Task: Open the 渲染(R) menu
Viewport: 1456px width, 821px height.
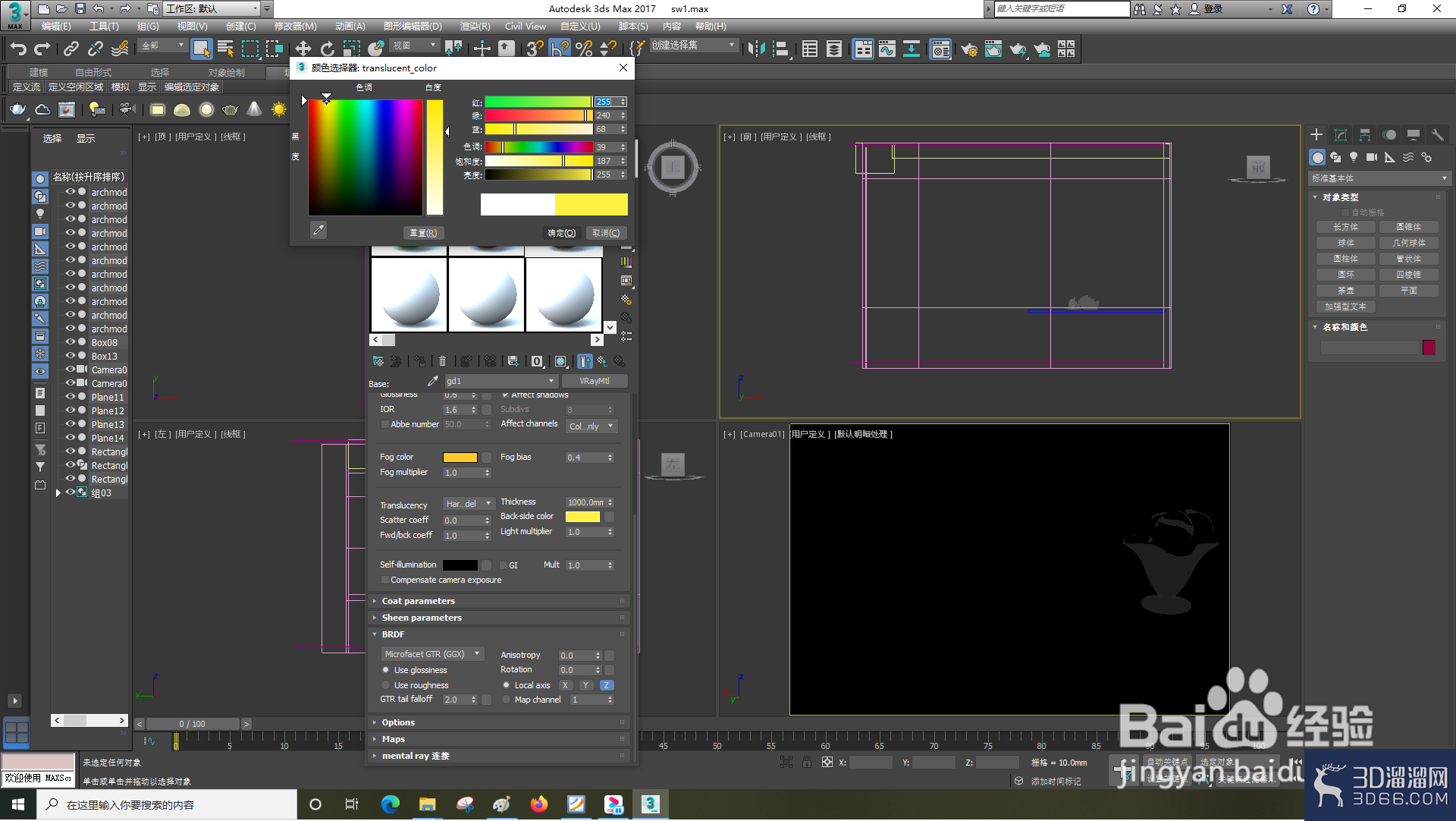Action: coord(475,26)
